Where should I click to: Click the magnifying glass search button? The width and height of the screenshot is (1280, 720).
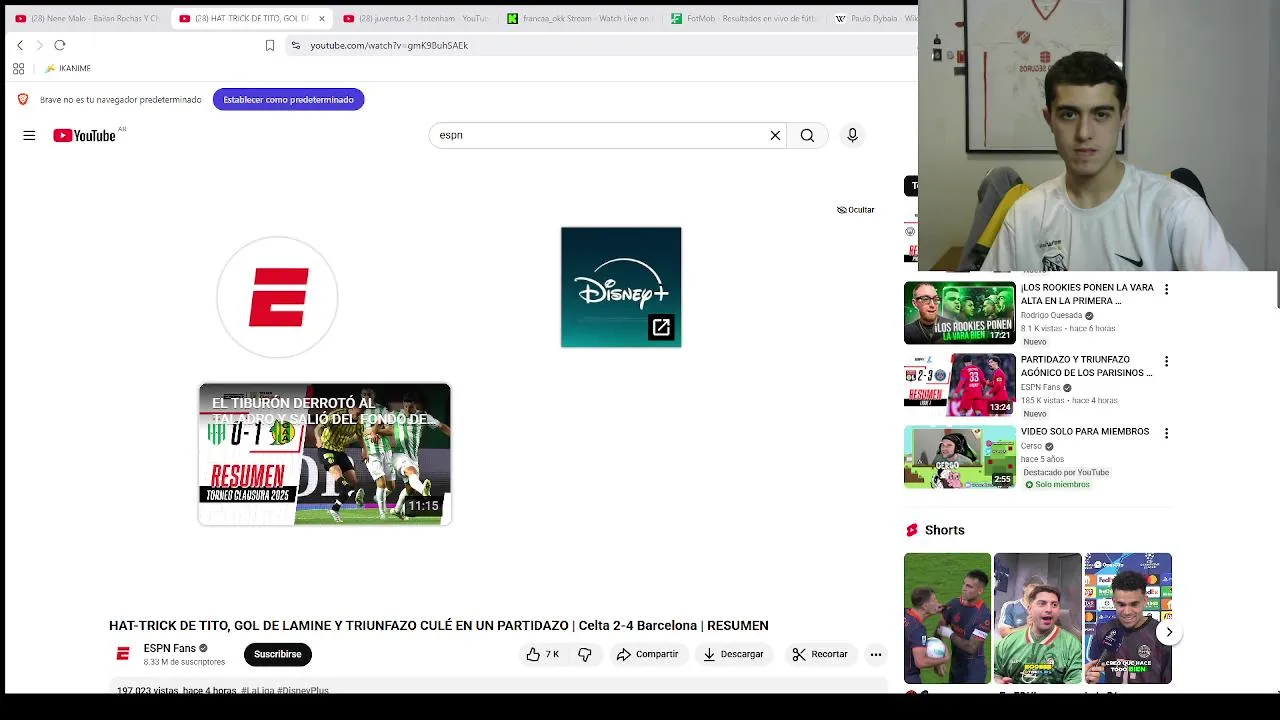coord(807,135)
